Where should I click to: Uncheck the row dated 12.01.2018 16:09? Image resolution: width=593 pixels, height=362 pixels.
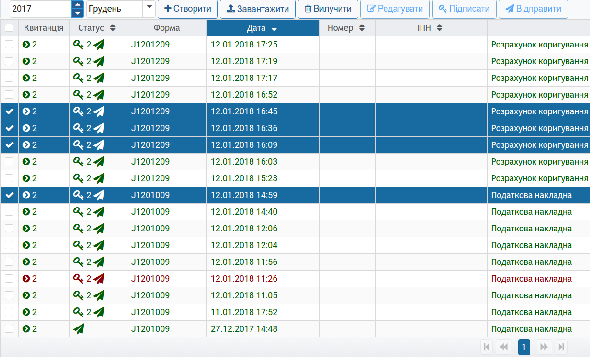(x=9, y=144)
